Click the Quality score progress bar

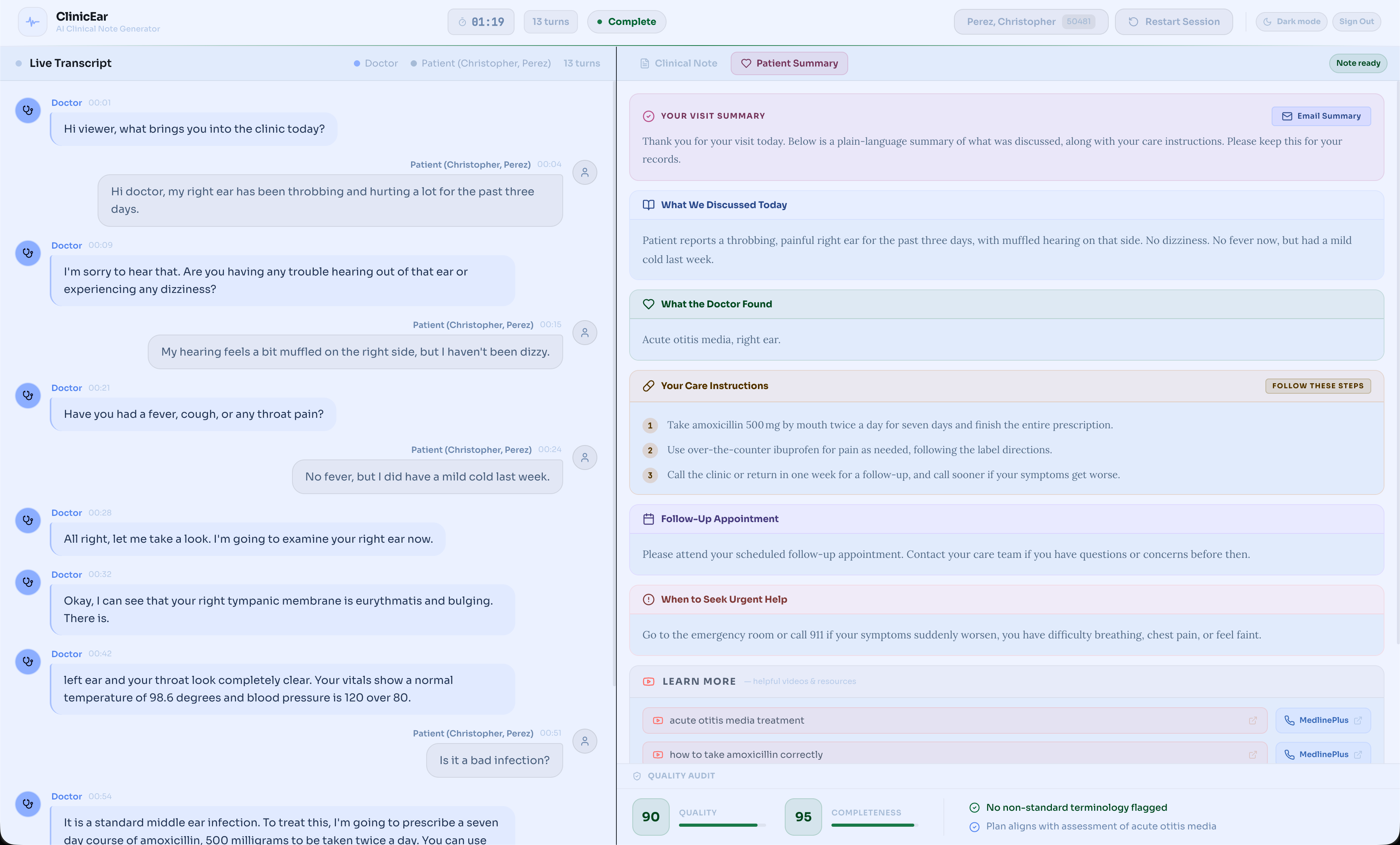point(722,825)
